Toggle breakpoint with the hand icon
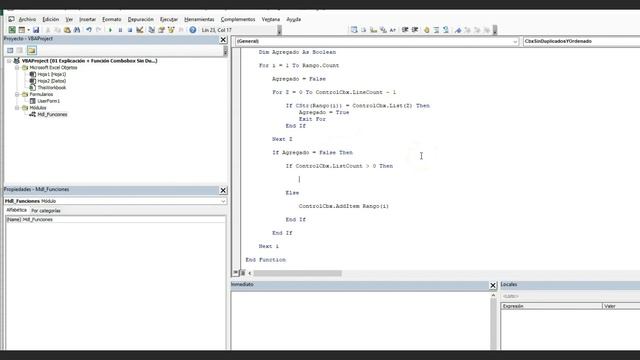 pos(427,30)
